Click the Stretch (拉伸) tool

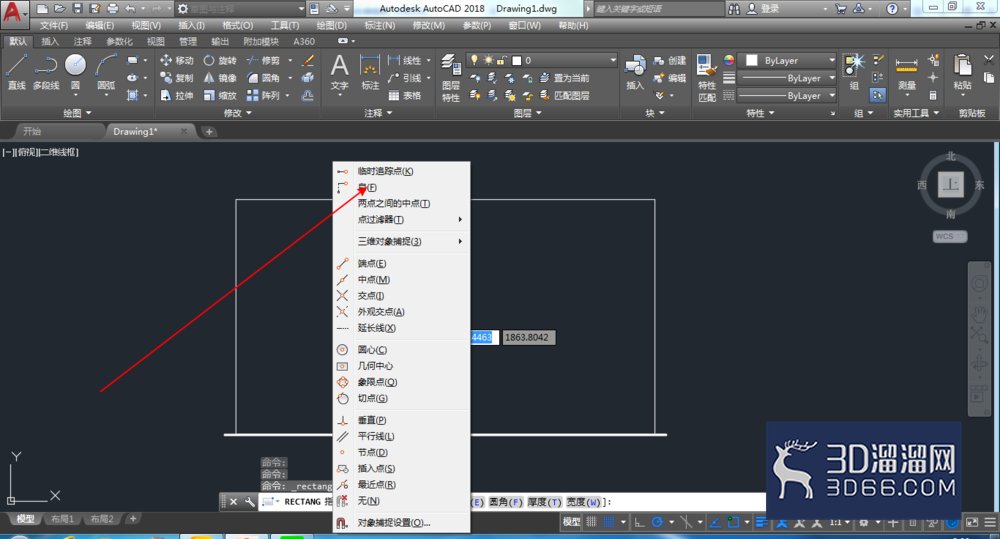pos(177,96)
